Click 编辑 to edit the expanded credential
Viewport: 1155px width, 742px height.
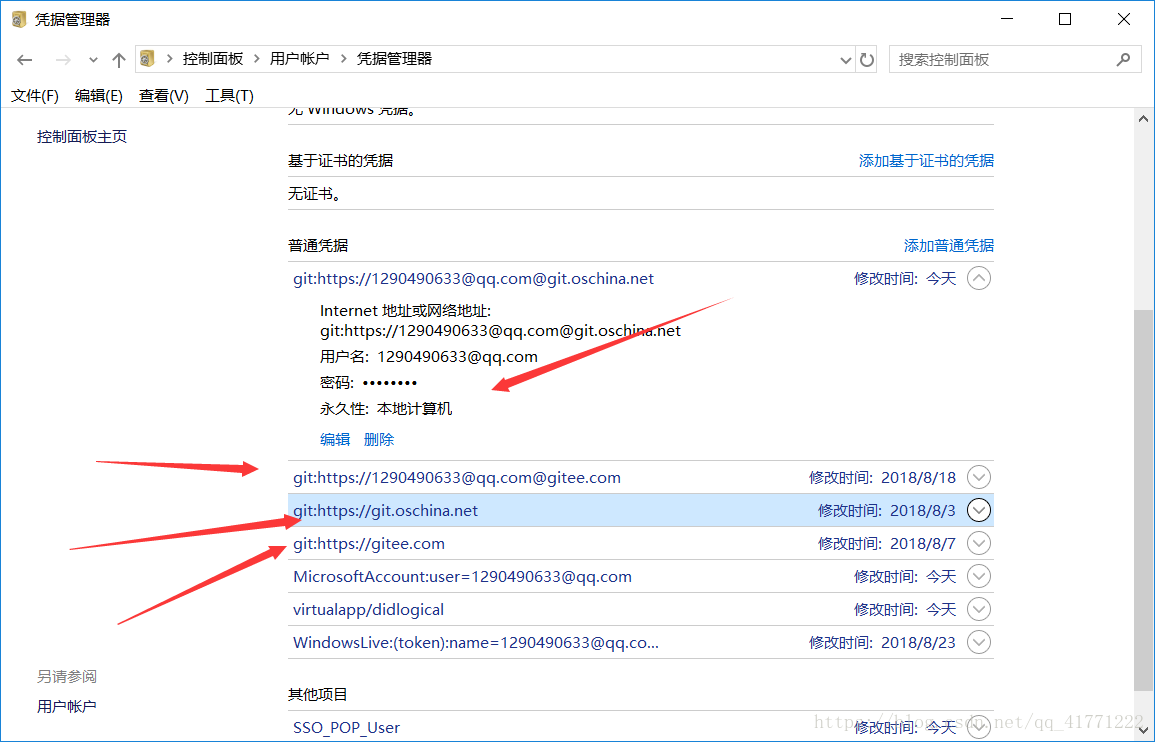pyautogui.click(x=335, y=440)
